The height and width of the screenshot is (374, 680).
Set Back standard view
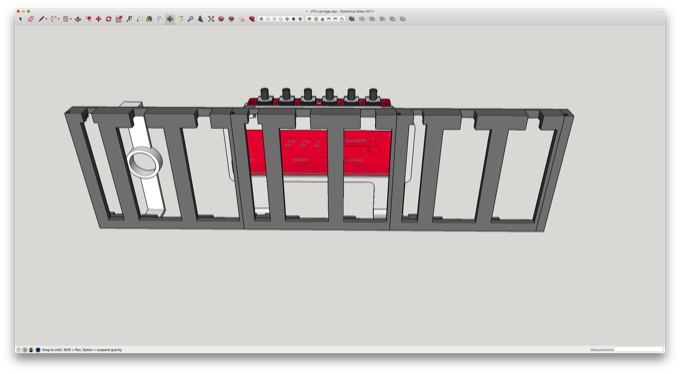[335, 19]
